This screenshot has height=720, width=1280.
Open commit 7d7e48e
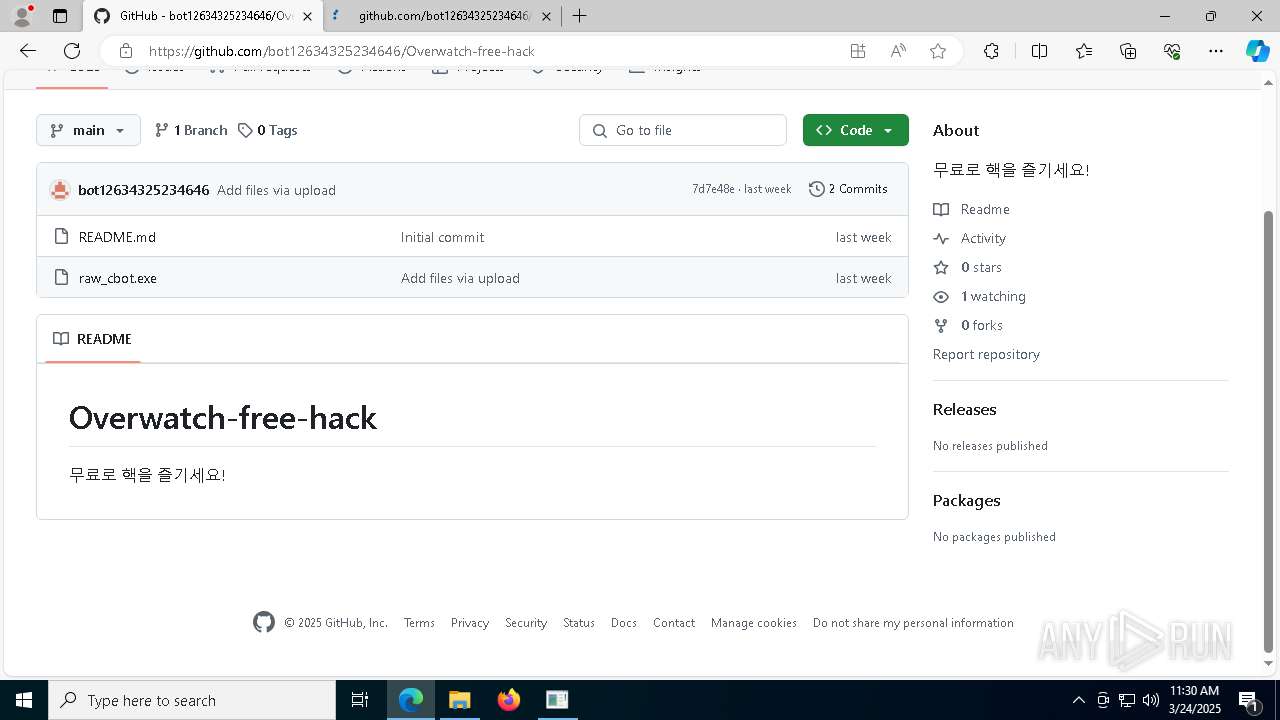click(713, 189)
